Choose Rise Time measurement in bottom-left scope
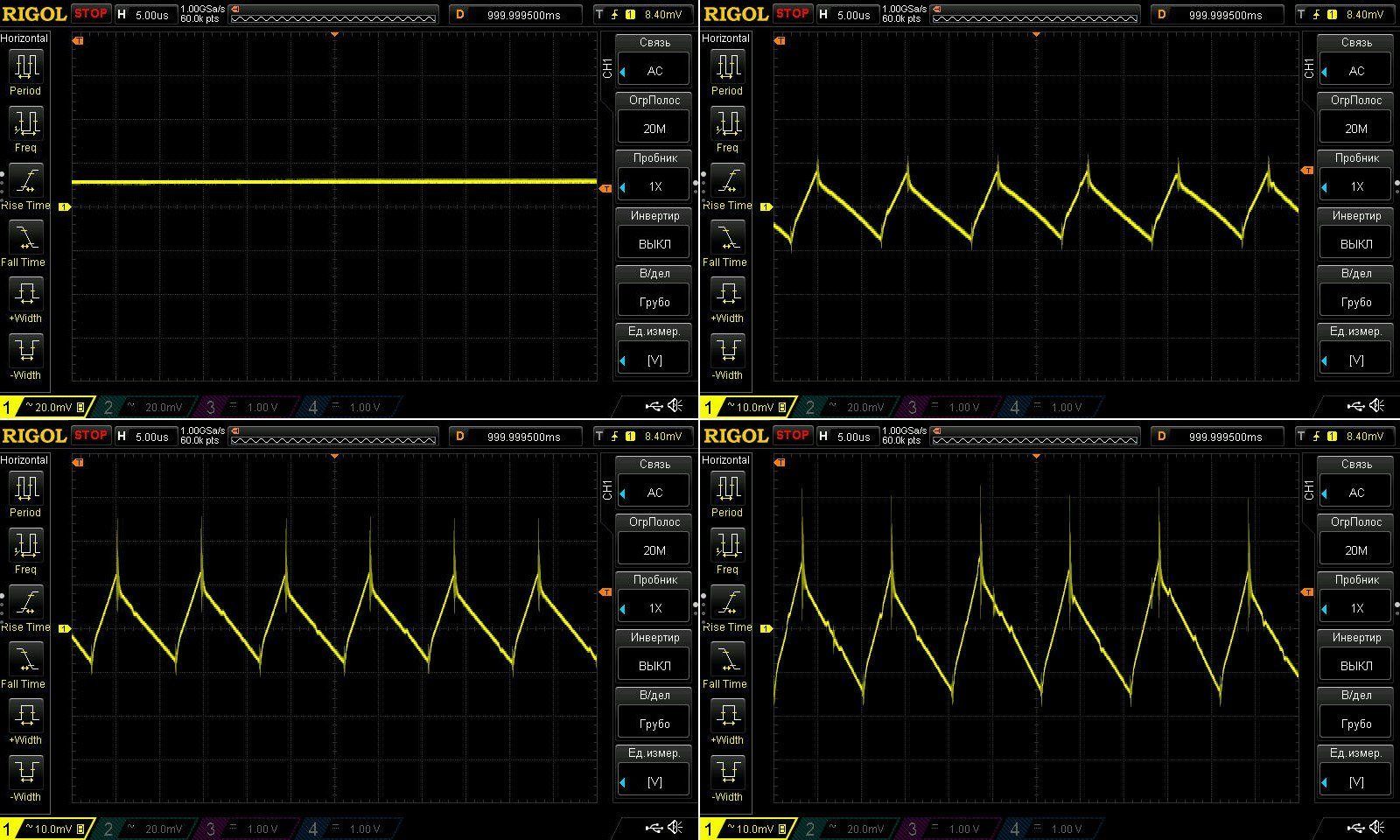This screenshot has height=840, width=1400. point(25,603)
